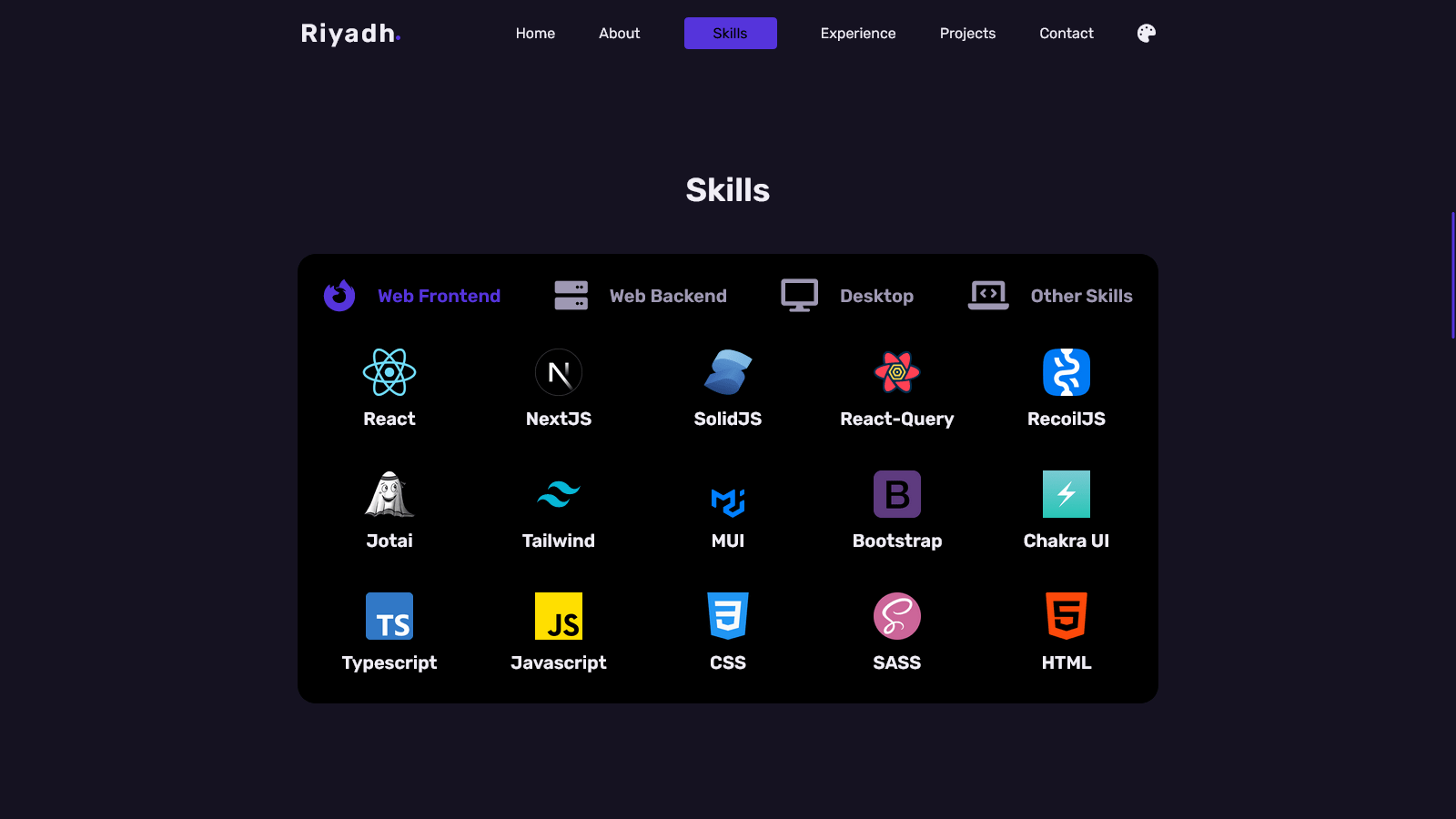Viewport: 1456px width, 819px height.
Task: Select the React skill icon
Action: [x=389, y=371]
